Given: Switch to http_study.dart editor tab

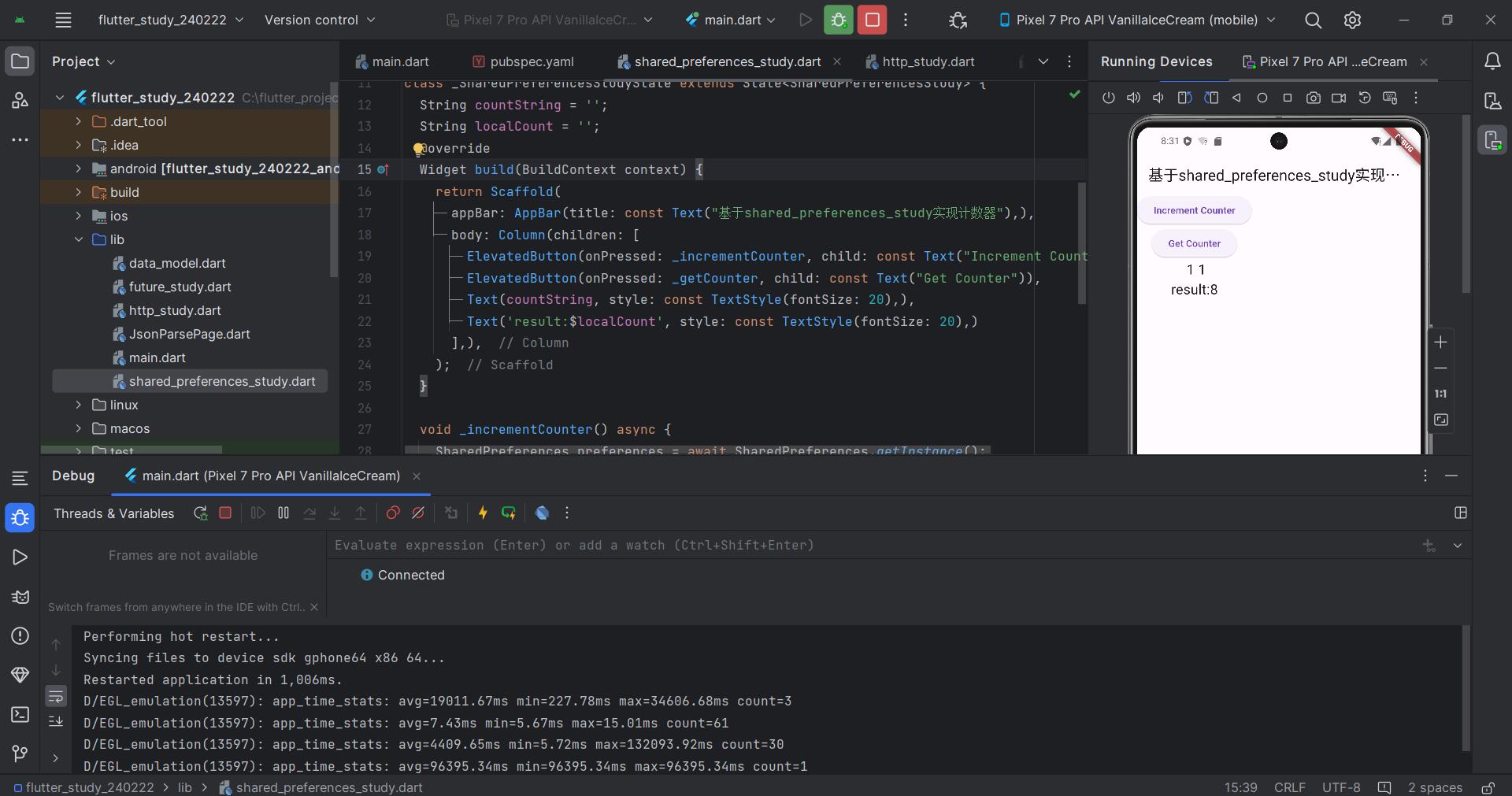Looking at the screenshot, I should tap(919, 61).
